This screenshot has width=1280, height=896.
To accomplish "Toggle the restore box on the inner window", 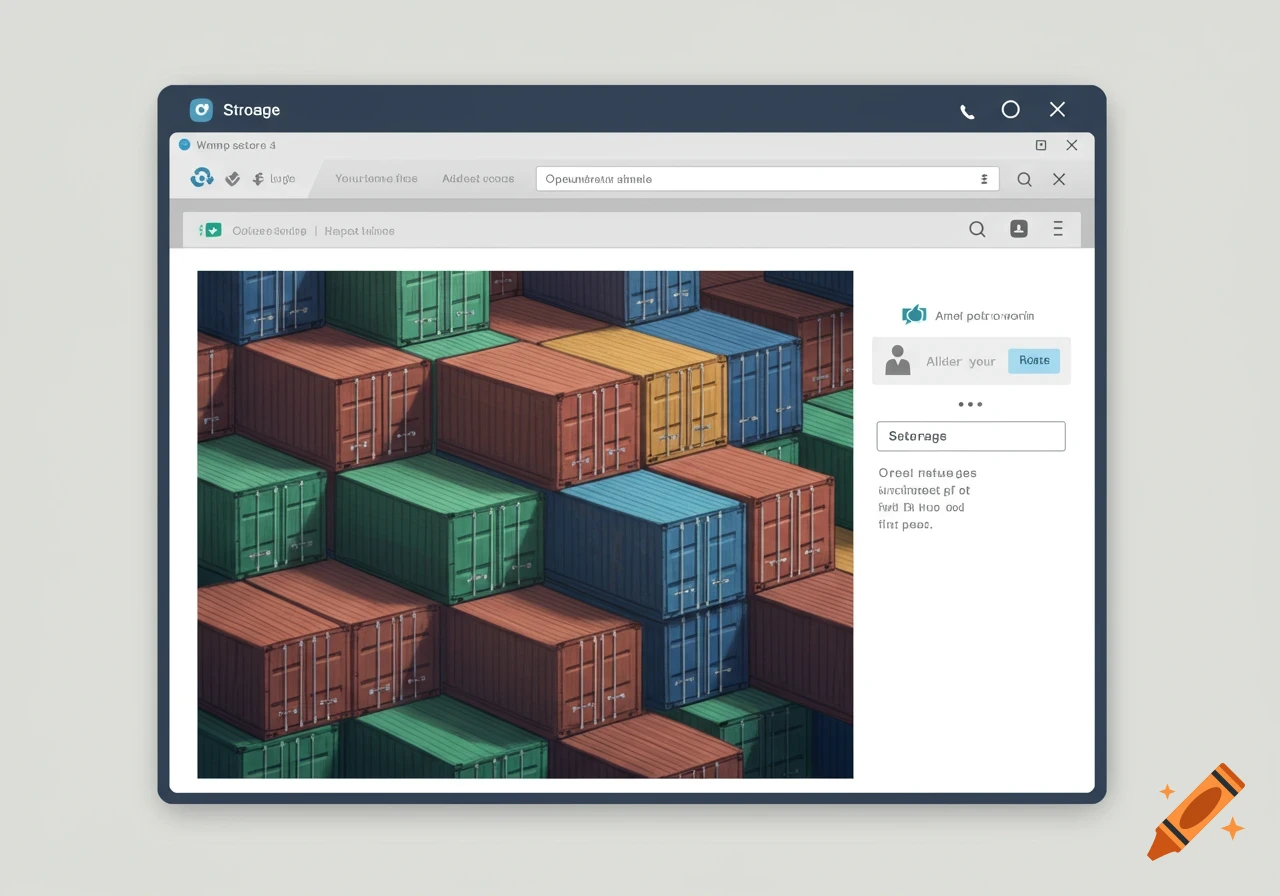I will coord(1040,145).
